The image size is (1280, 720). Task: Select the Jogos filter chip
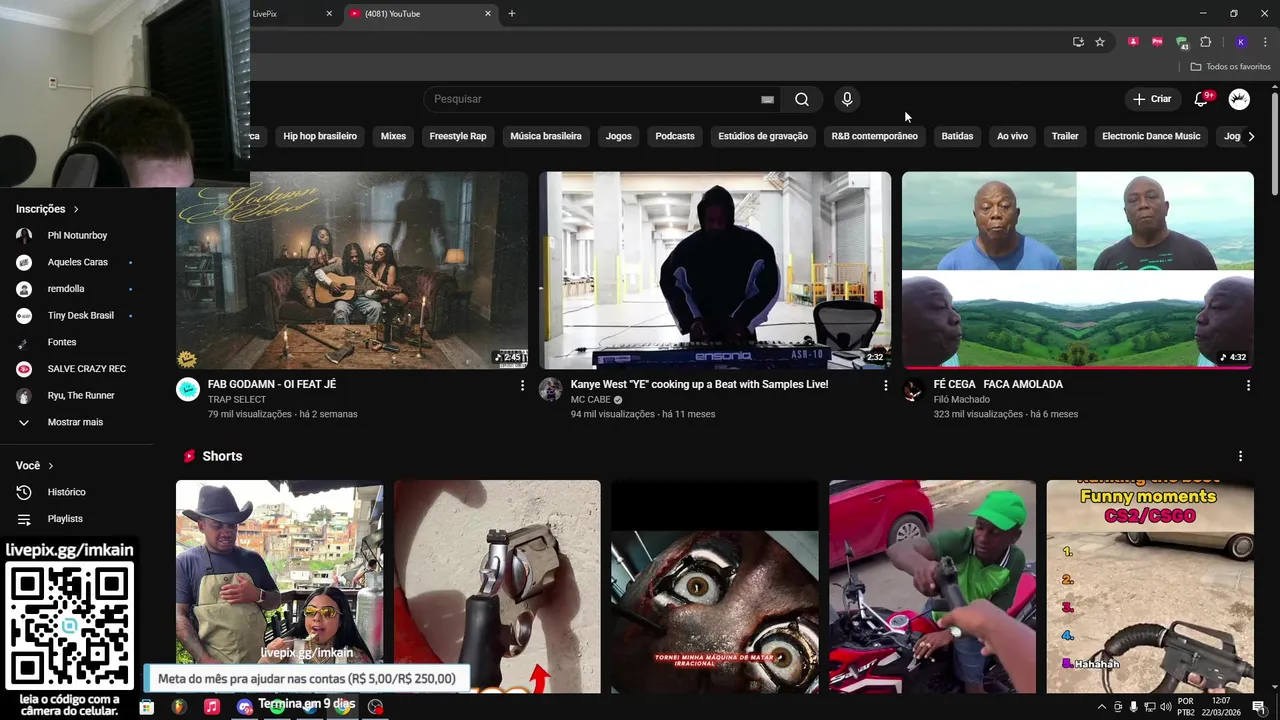619,136
